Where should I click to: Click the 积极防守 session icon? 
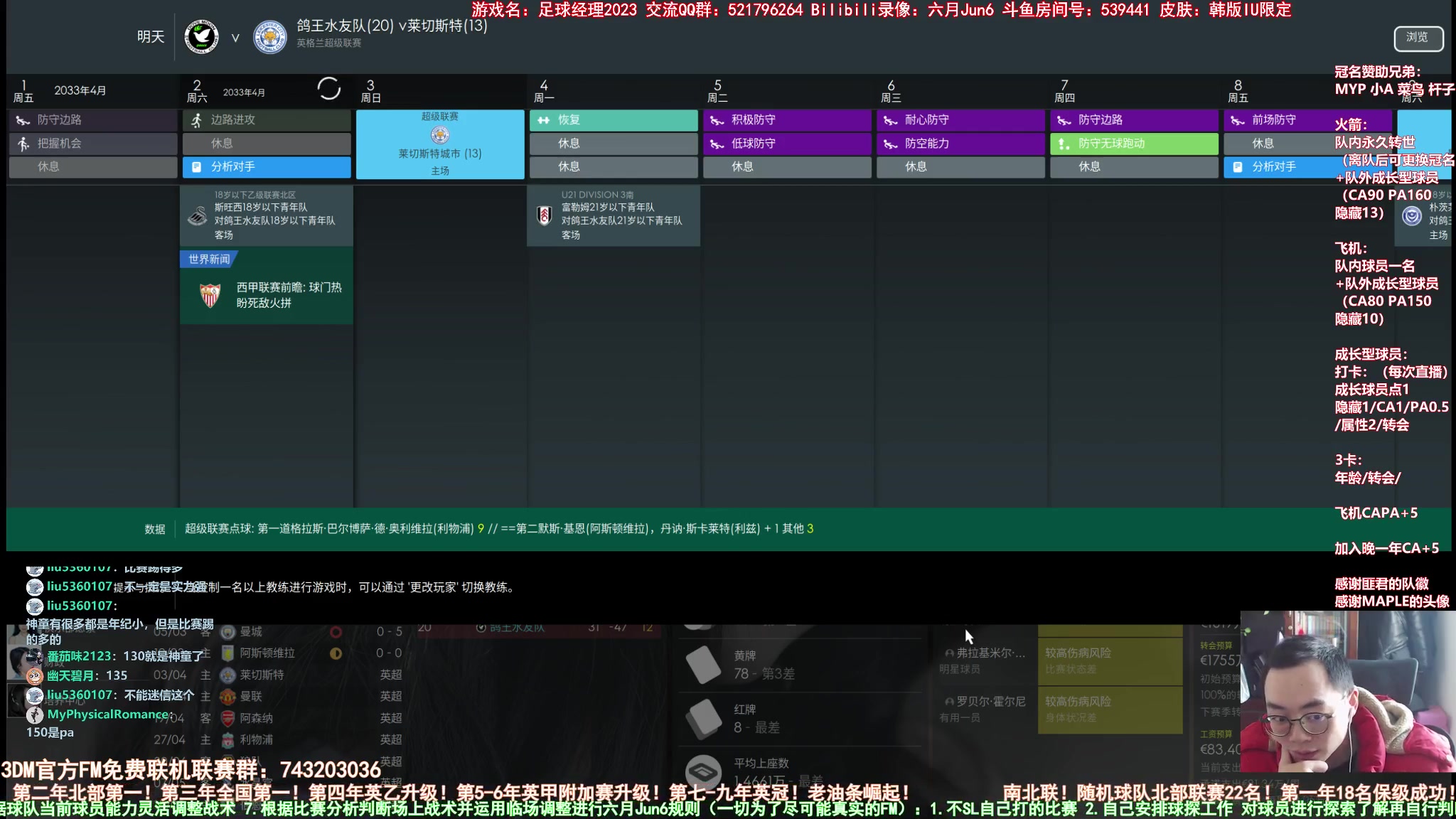tap(717, 120)
